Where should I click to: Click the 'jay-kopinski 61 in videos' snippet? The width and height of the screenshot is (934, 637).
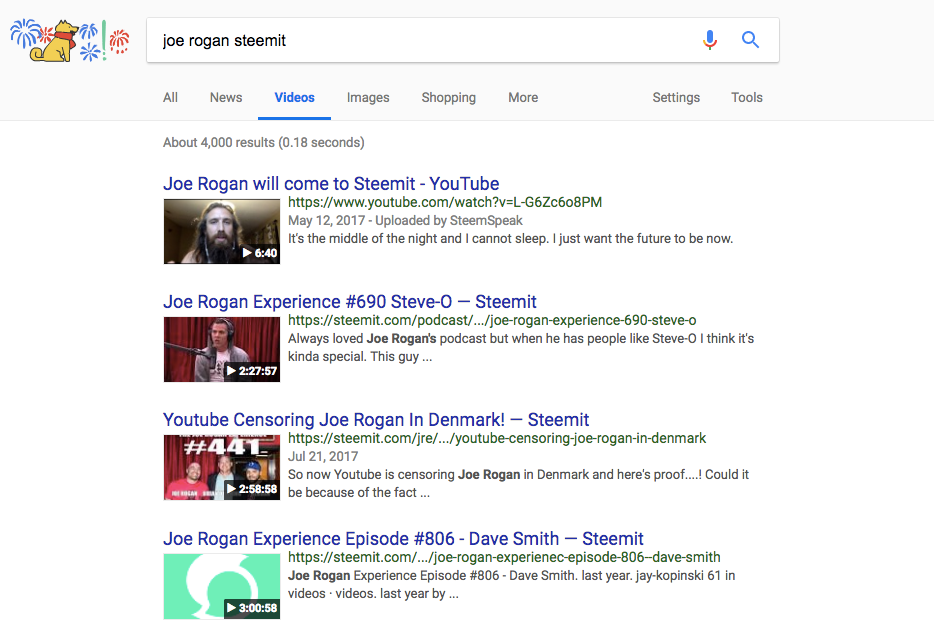(x=512, y=585)
